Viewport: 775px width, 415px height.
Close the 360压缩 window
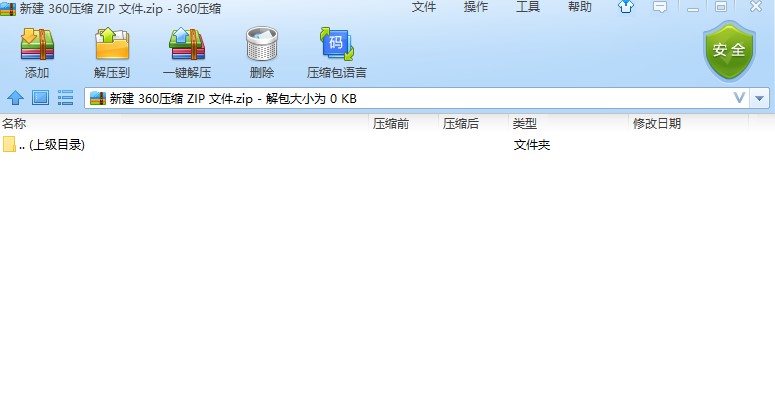pos(756,7)
